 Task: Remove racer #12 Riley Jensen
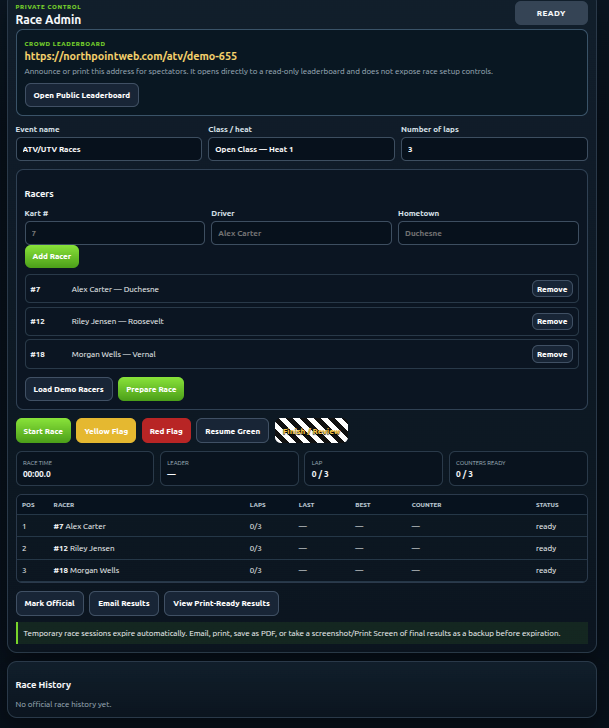click(x=552, y=321)
